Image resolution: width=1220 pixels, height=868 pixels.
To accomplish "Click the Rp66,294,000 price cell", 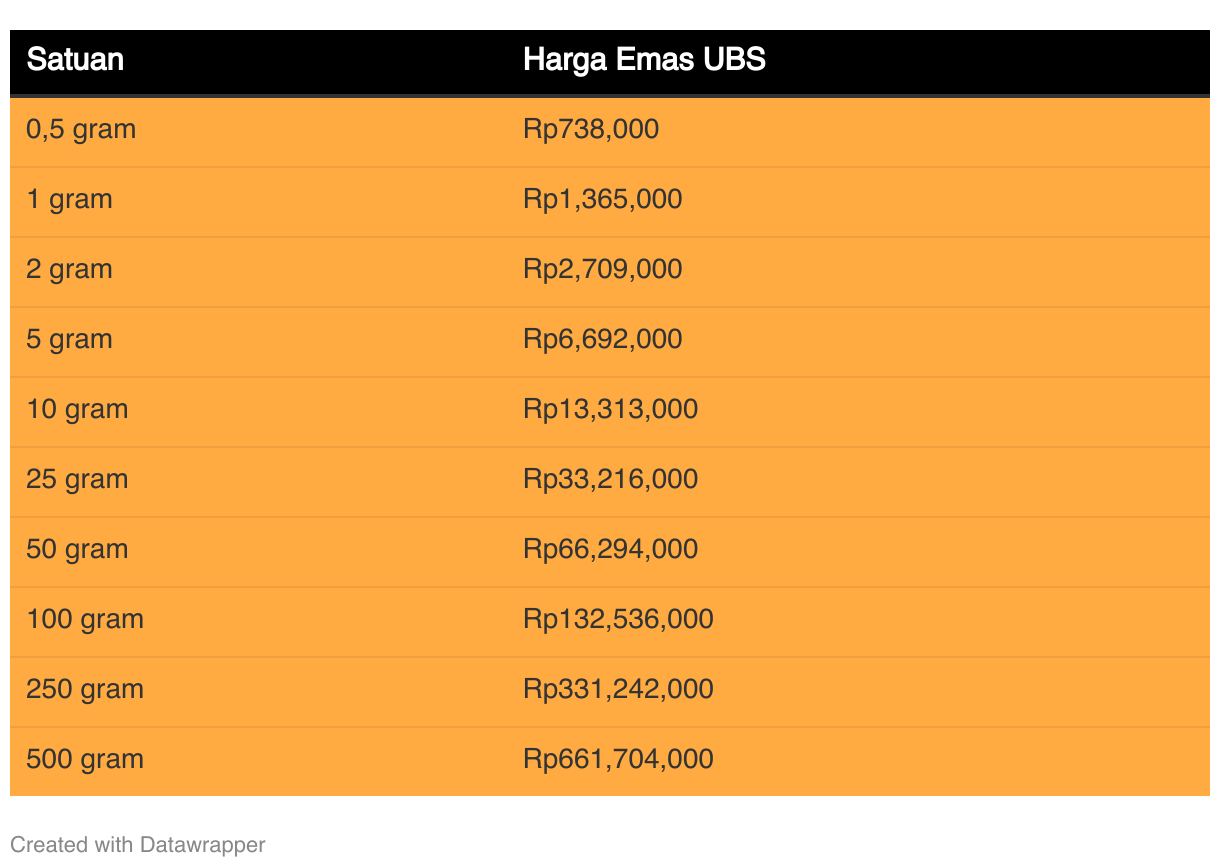I will pyautogui.click(x=610, y=550).
